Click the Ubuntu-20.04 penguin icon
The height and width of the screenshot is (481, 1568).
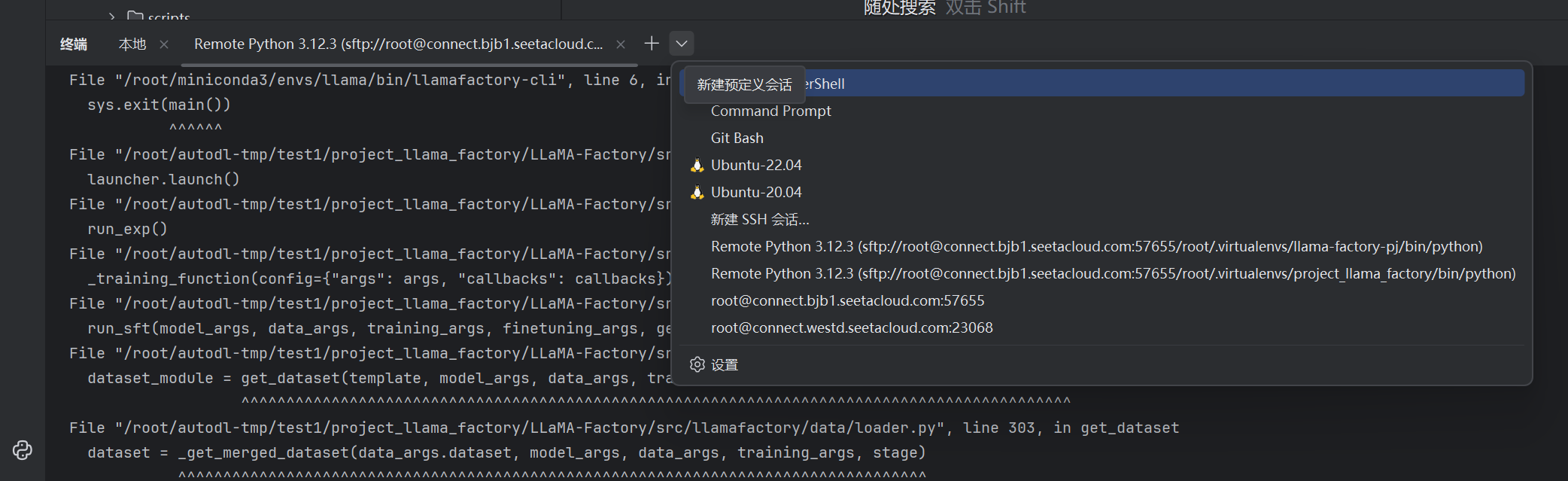pyautogui.click(x=697, y=192)
